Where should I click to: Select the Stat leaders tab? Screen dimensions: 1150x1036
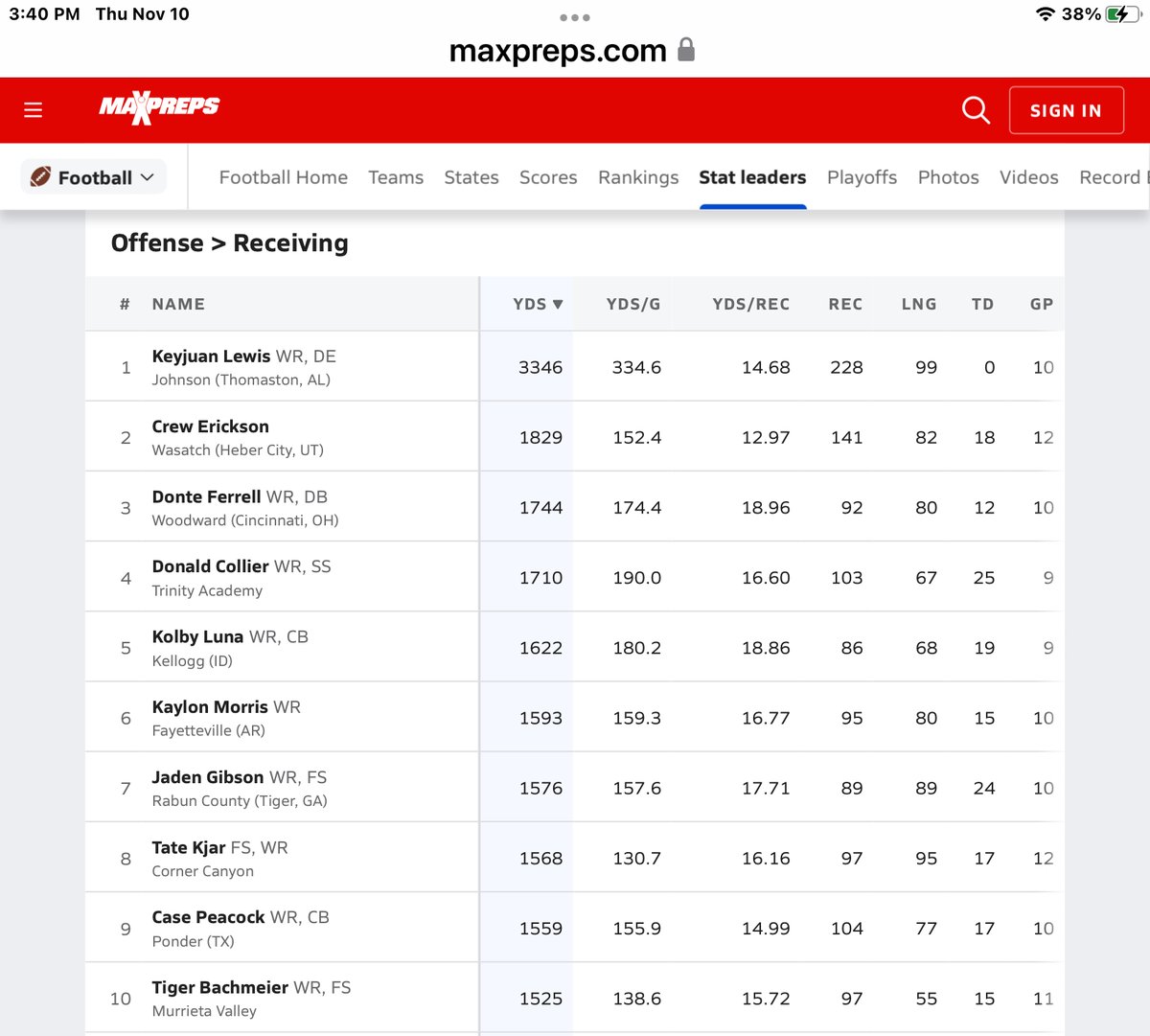(x=752, y=177)
